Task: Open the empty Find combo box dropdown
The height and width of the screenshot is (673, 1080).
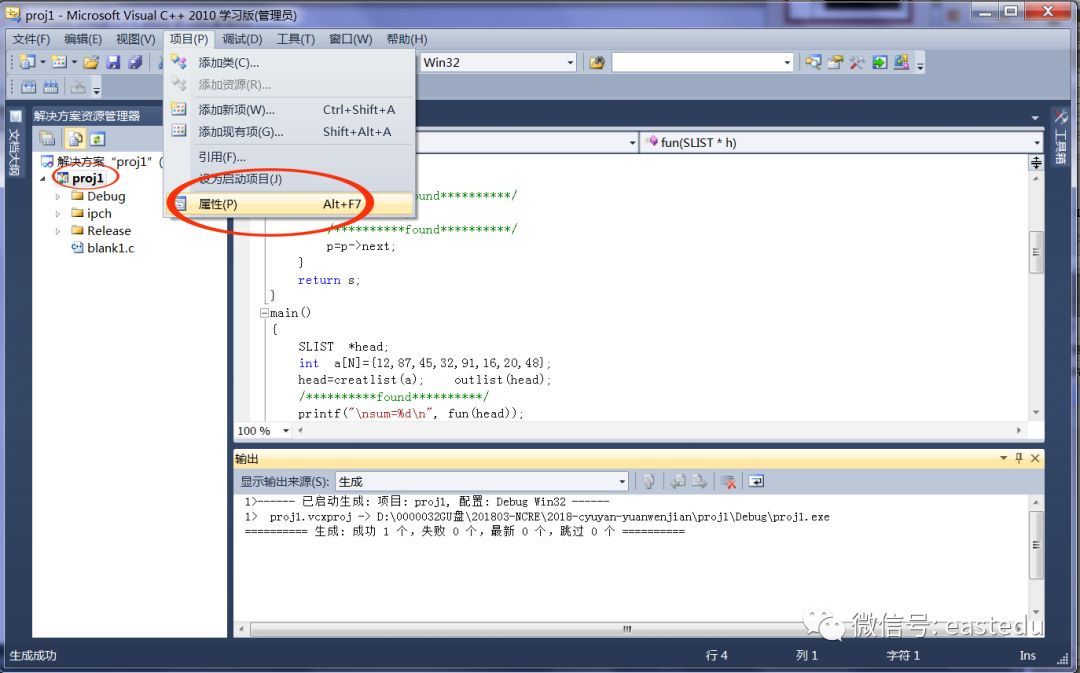Action: [787, 63]
